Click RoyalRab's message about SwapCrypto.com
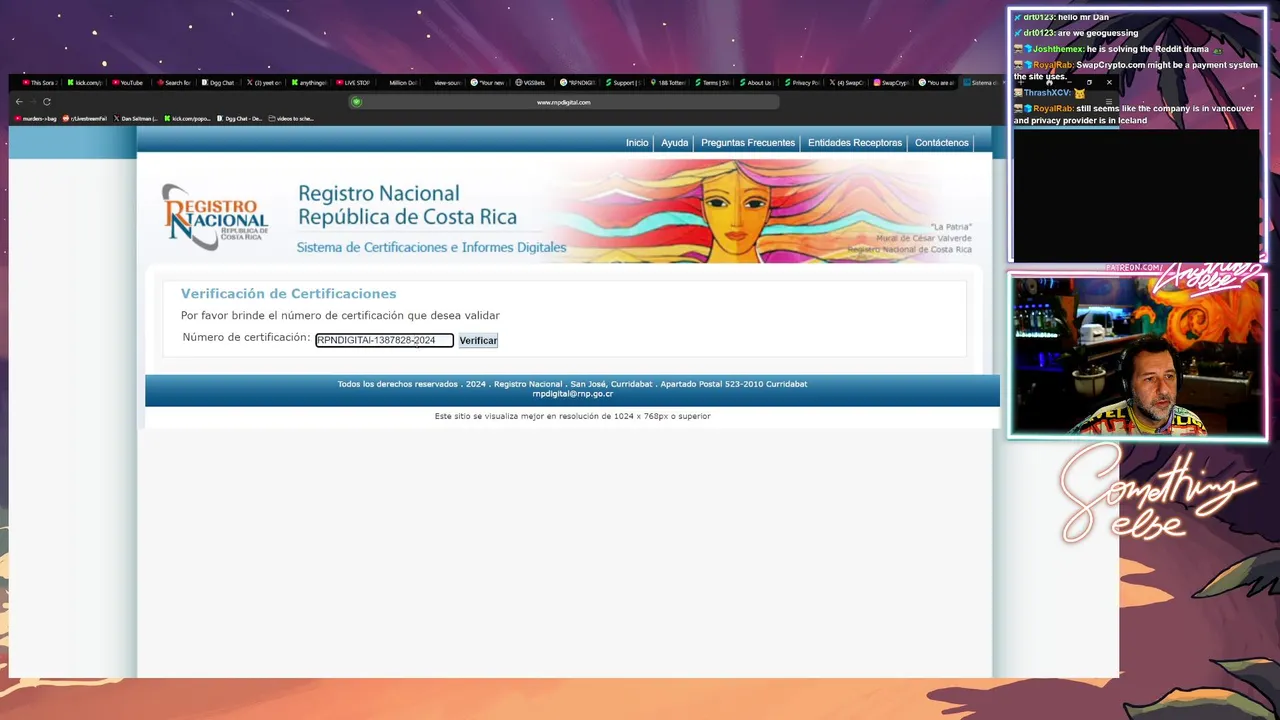1280x720 pixels. point(1136,71)
